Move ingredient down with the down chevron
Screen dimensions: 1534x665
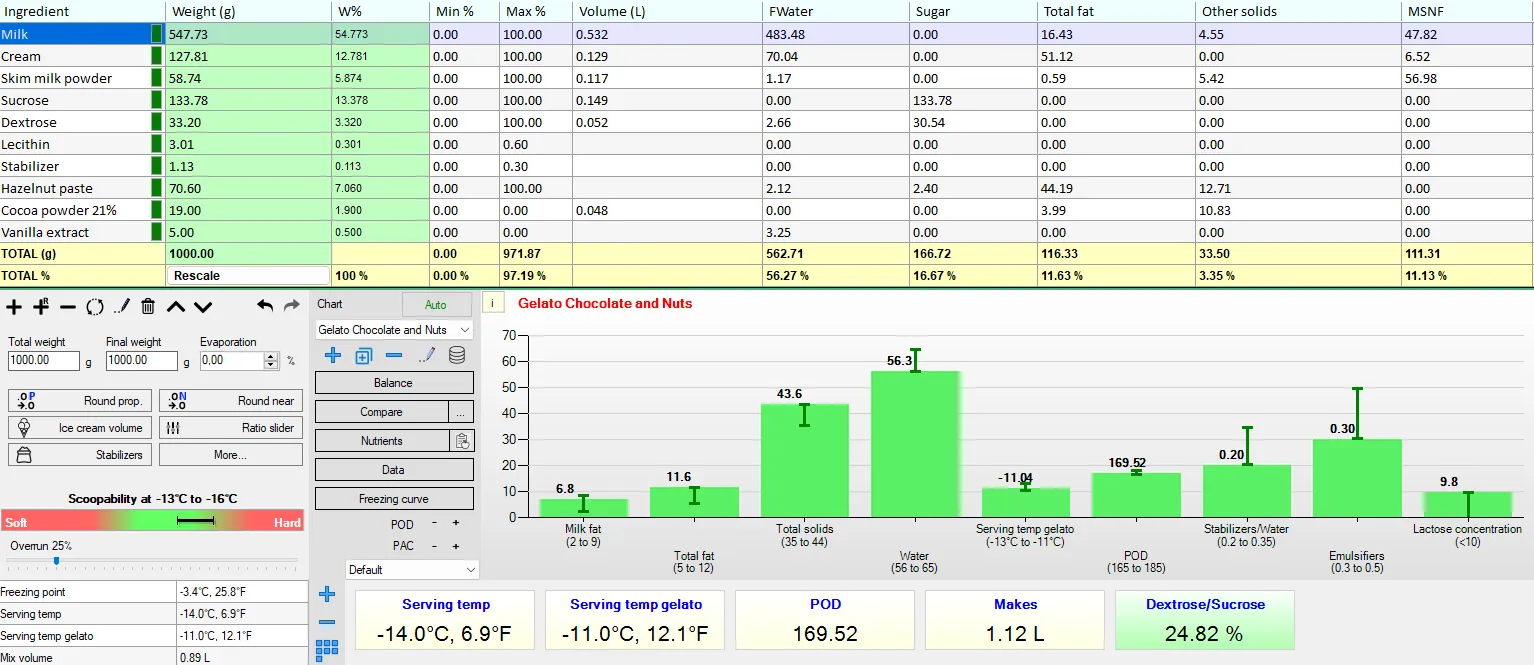point(203,307)
